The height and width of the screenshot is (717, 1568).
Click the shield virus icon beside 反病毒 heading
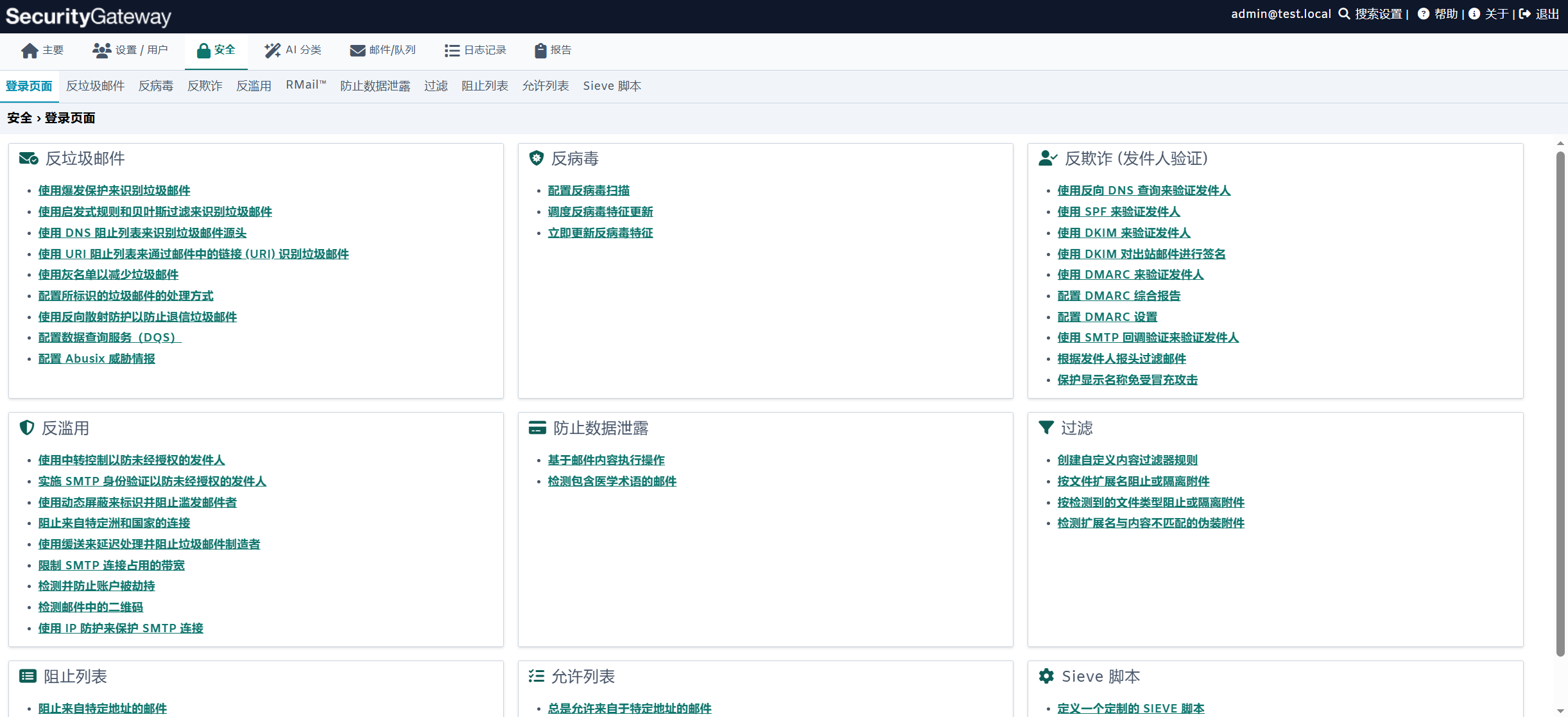[537, 158]
